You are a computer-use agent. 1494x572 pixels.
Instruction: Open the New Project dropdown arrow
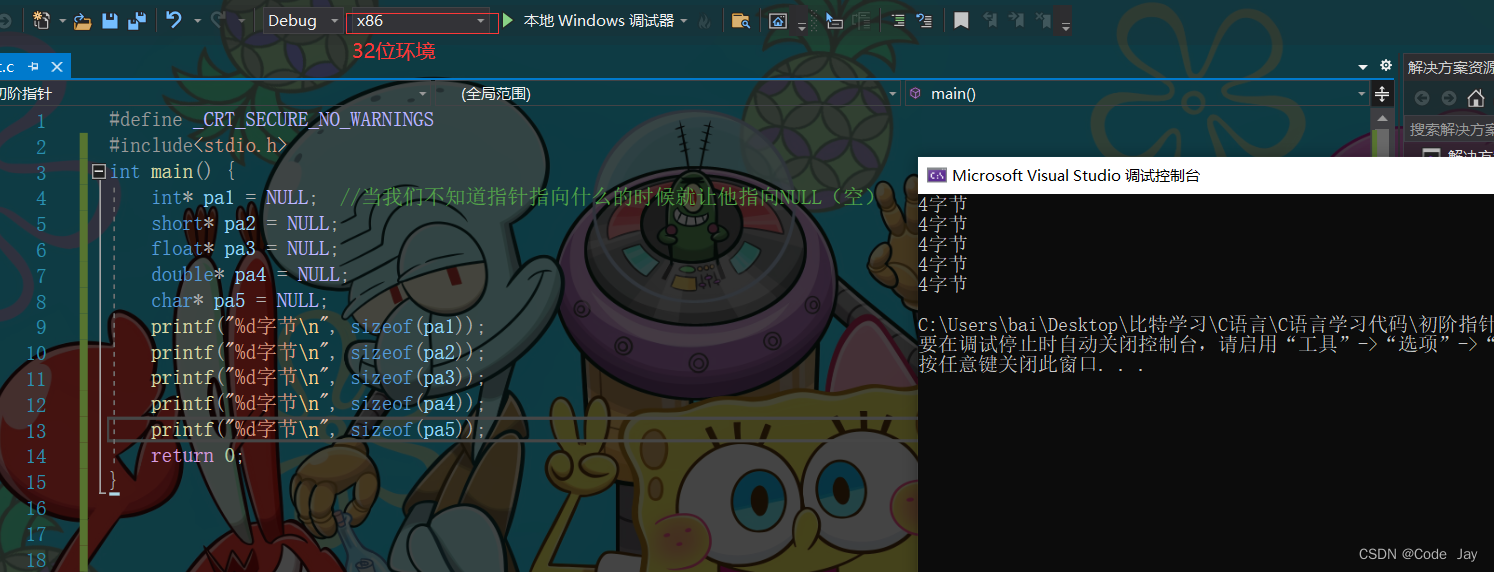click(63, 21)
